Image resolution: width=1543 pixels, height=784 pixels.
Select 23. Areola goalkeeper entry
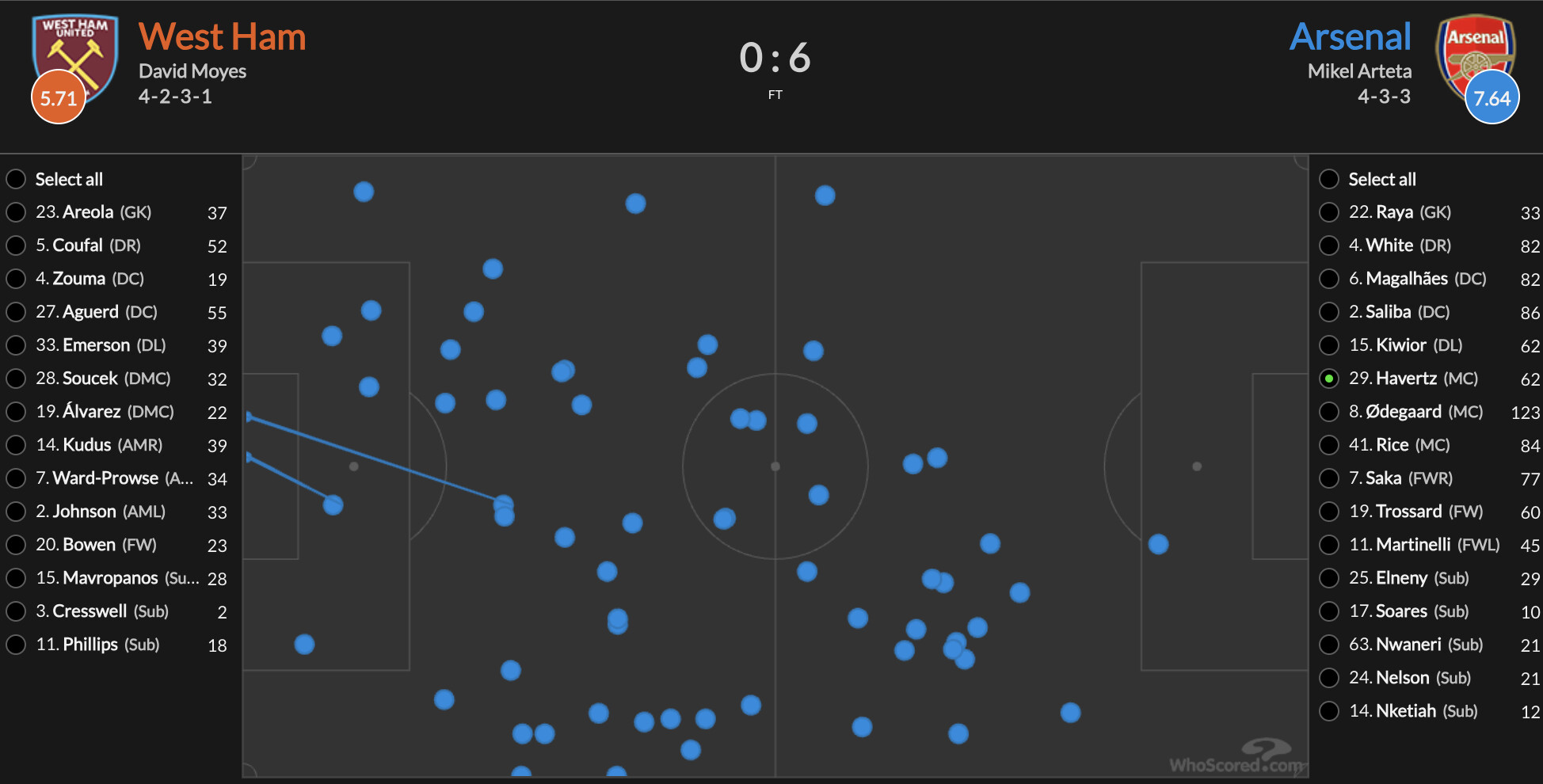tap(16, 212)
